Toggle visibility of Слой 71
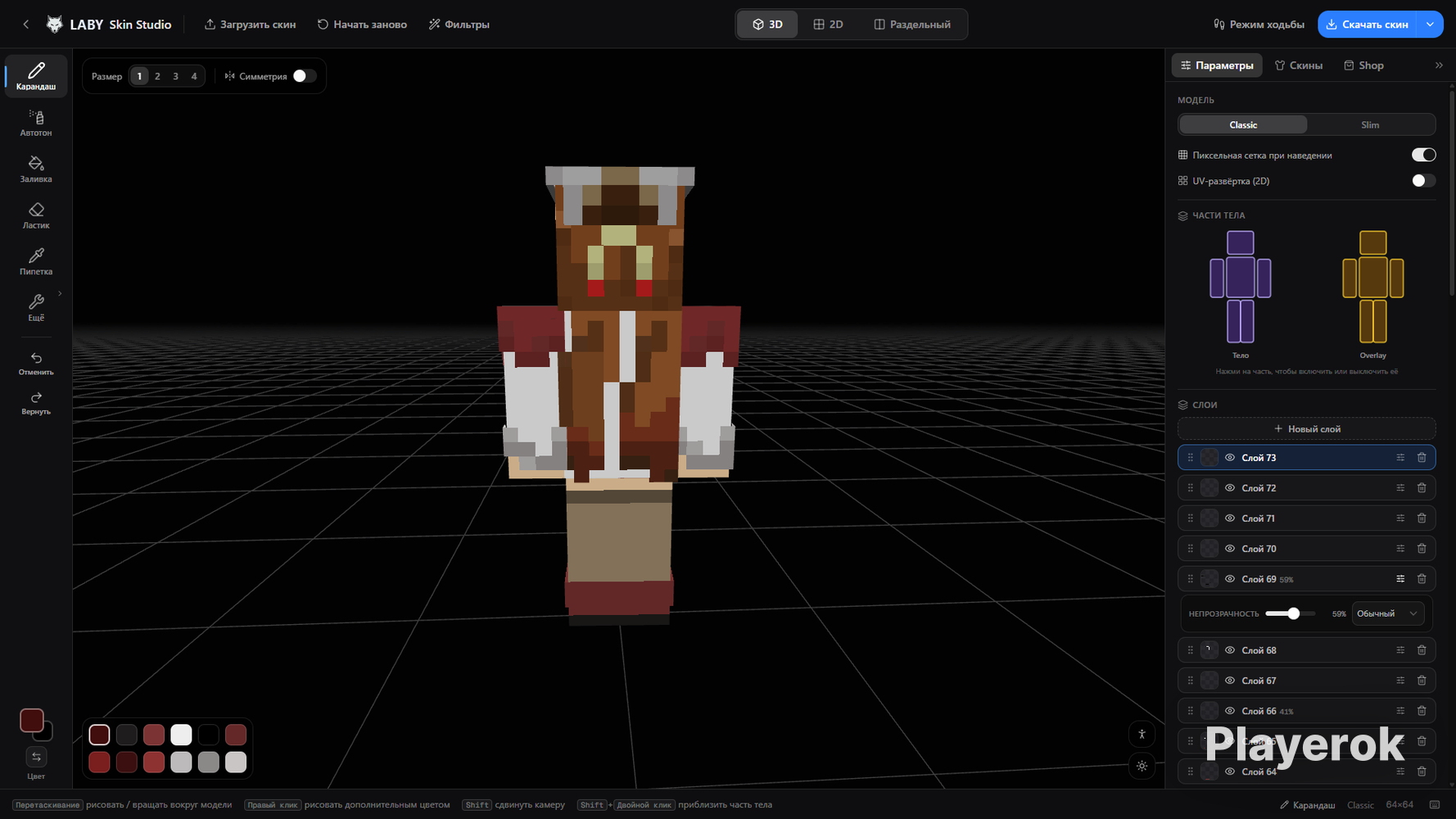Viewport: 1456px width, 819px height. click(x=1229, y=518)
